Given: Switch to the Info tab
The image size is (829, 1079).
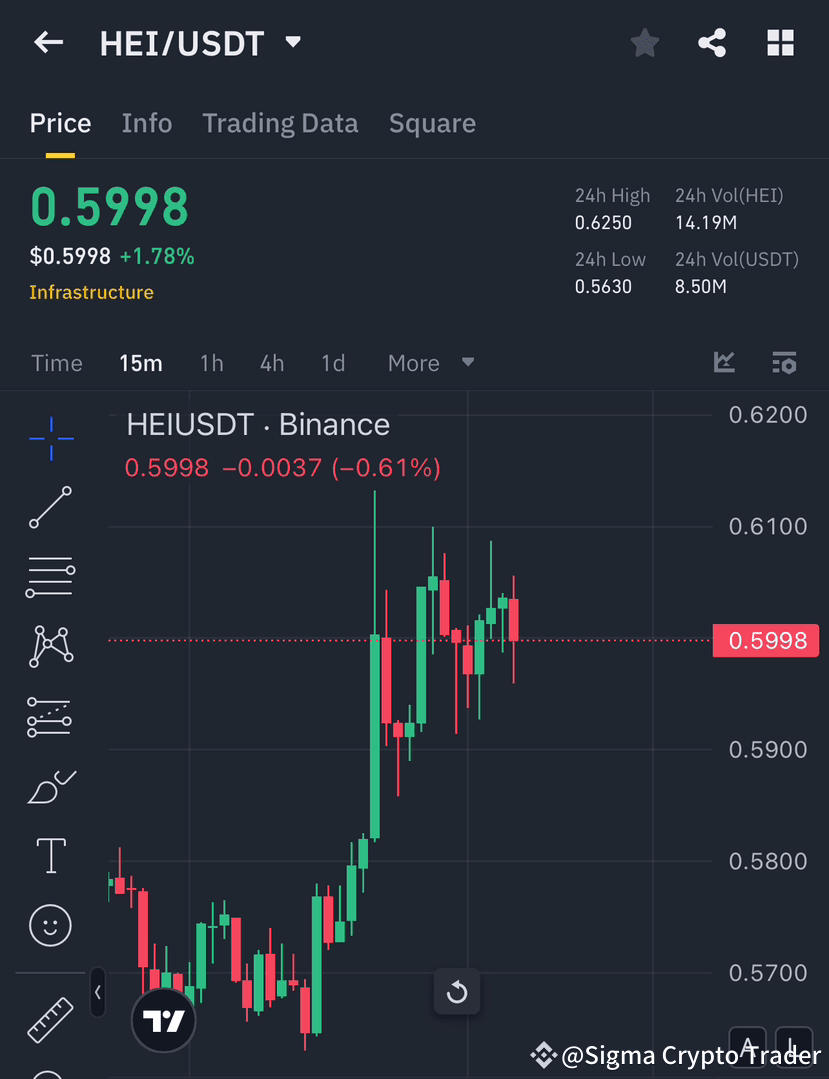Looking at the screenshot, I should click(x=146, y=122).
